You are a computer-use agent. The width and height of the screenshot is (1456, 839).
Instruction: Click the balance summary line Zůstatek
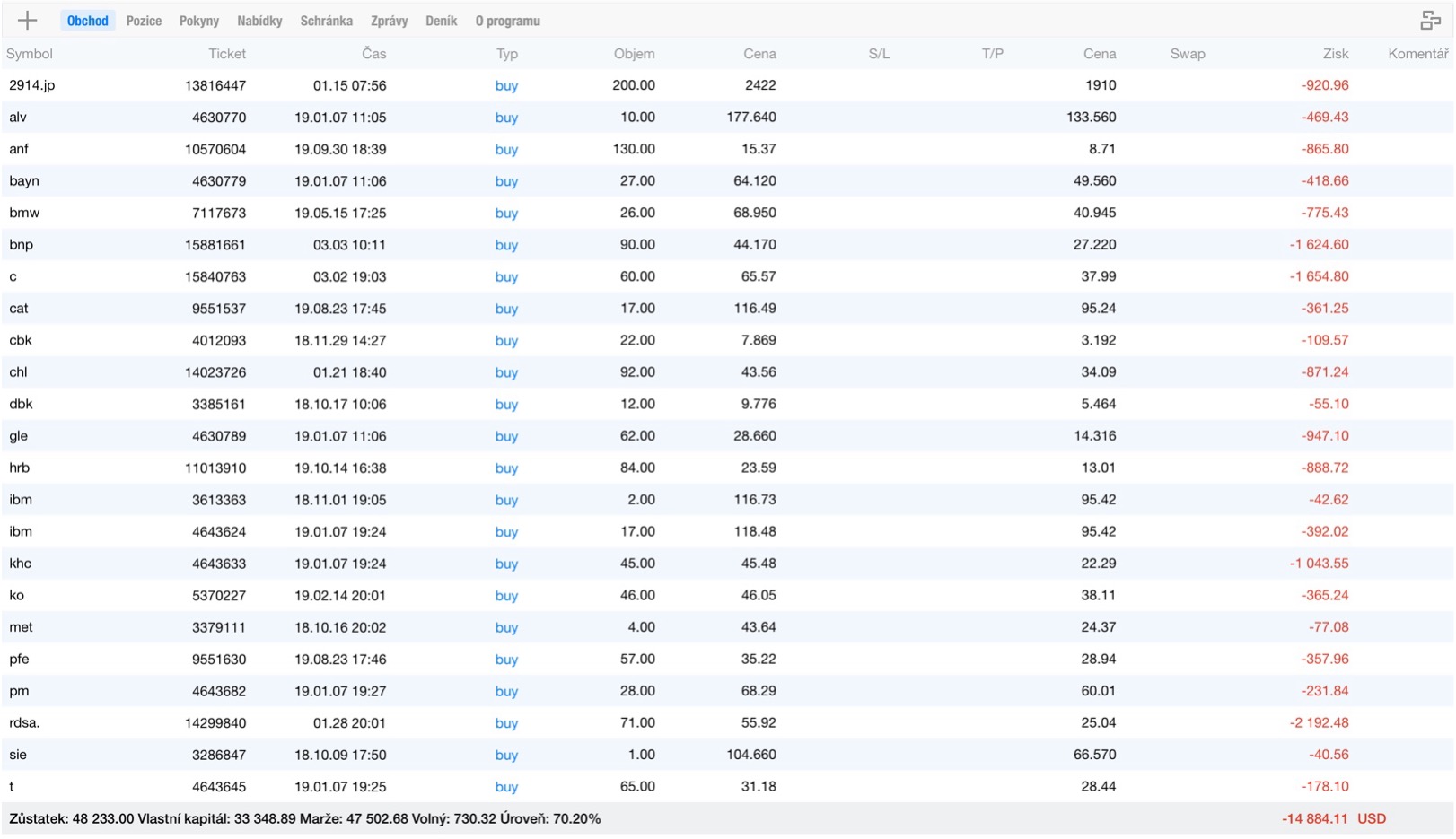click(x=305, y=819)
